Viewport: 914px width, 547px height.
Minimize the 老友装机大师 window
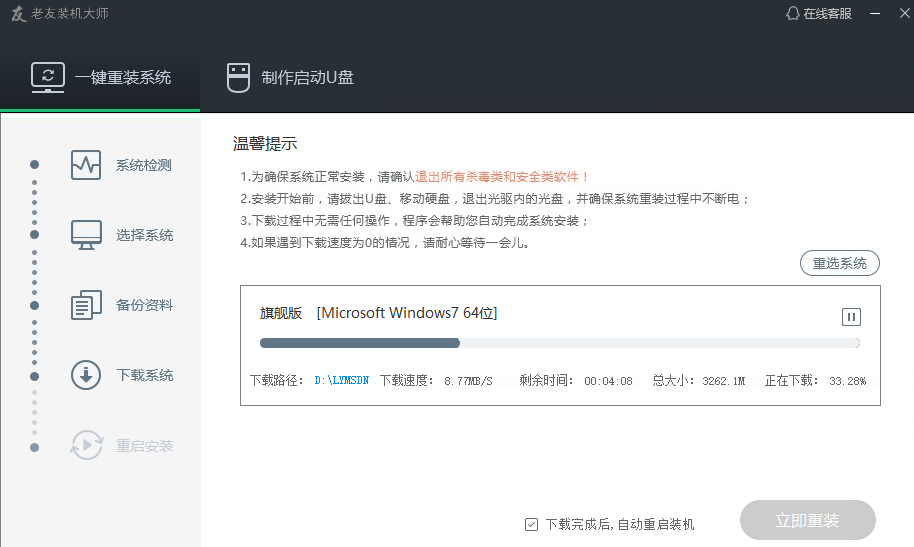tap(875, 13)
